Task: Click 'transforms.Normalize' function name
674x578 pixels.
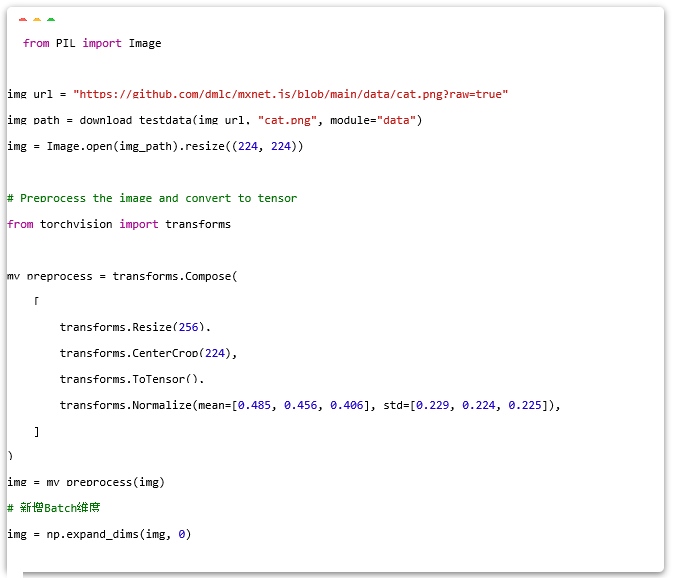Action: [x=126, y=405]
